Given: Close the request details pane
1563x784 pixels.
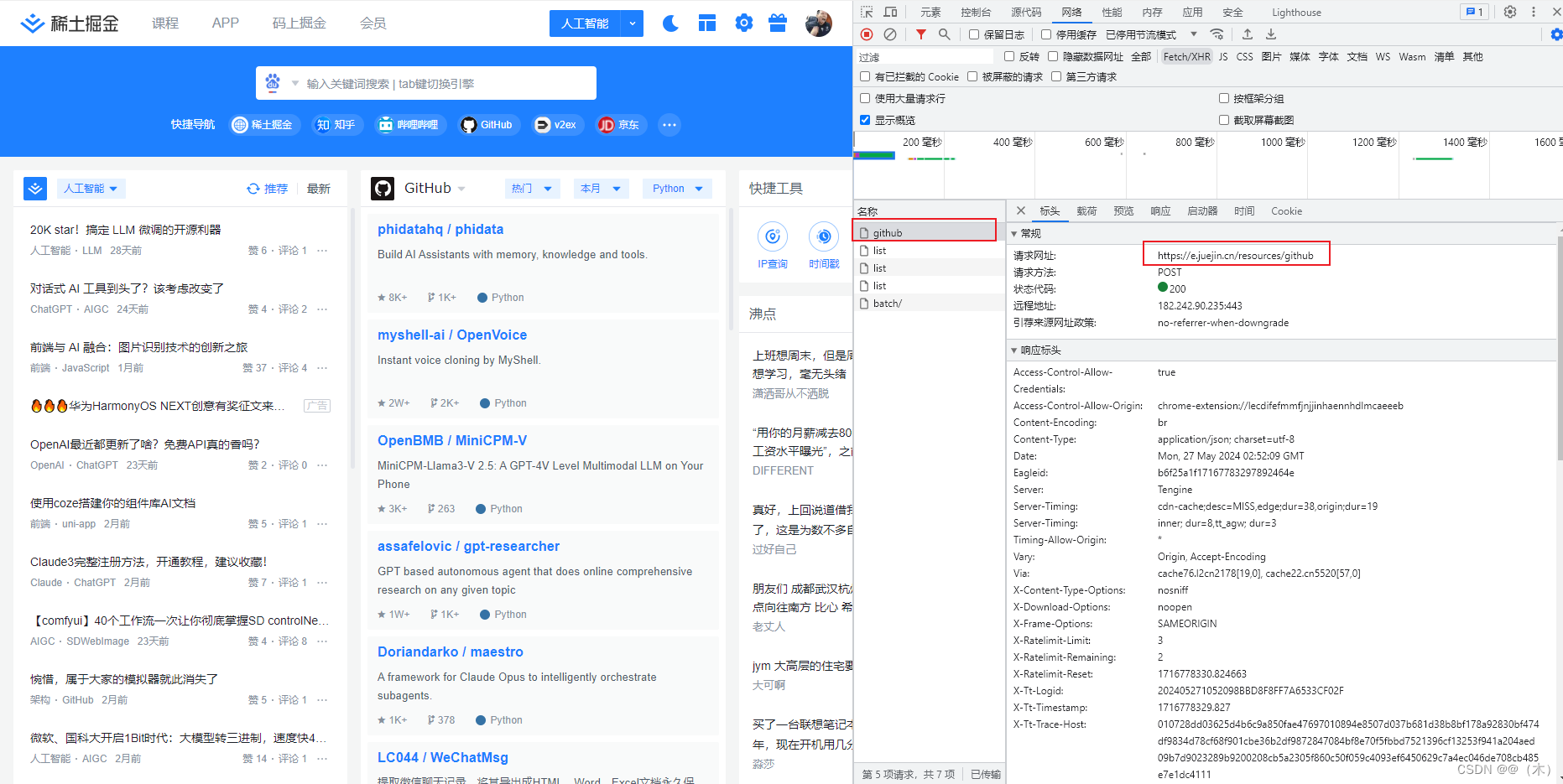Looking at the screenshot, I should click(1021, 211).
